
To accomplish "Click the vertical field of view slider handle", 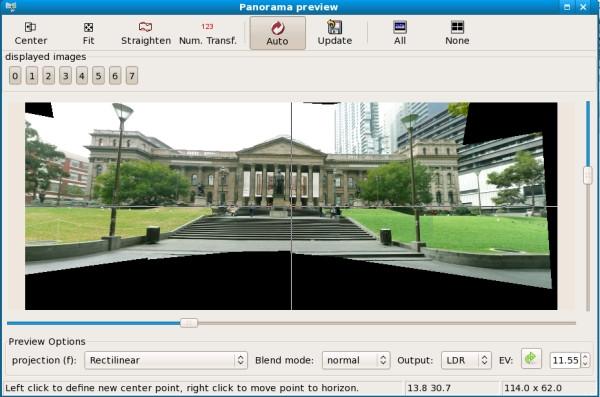I will (x=588, y=176).
